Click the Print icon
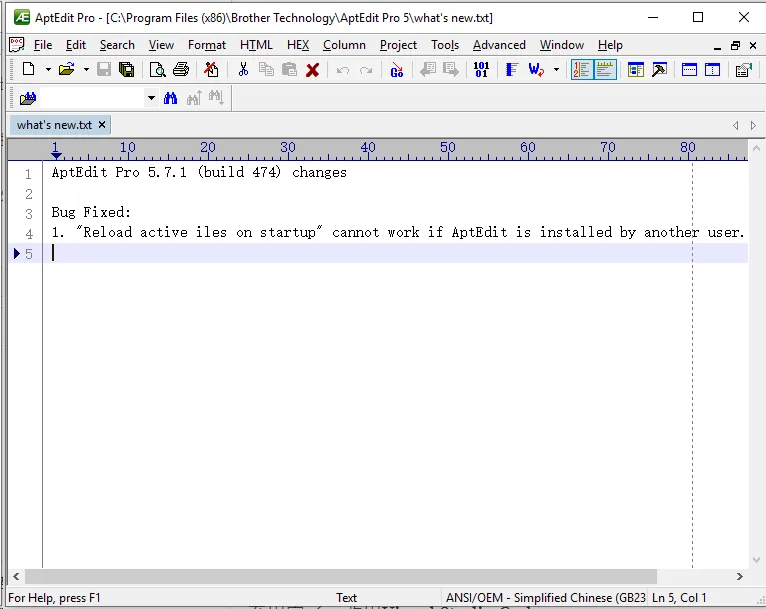766x609 pixels. (181, 69)
